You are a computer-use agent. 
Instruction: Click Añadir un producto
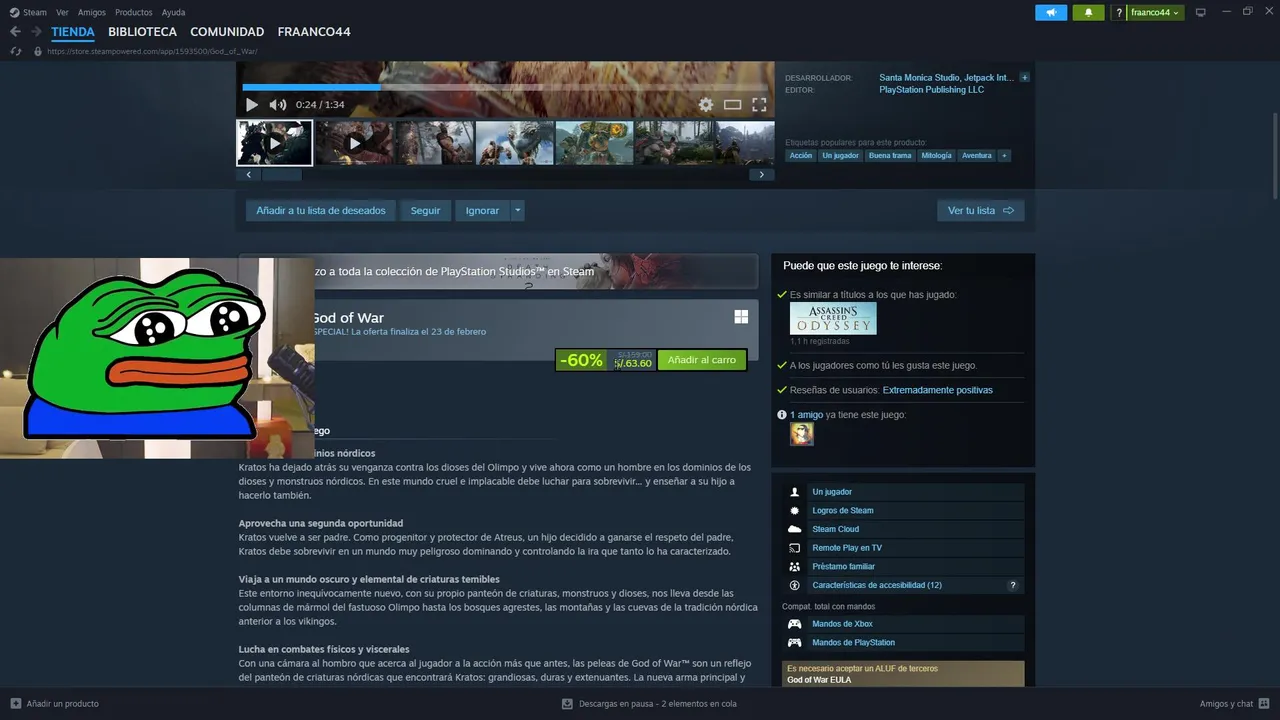pos(55,704)
